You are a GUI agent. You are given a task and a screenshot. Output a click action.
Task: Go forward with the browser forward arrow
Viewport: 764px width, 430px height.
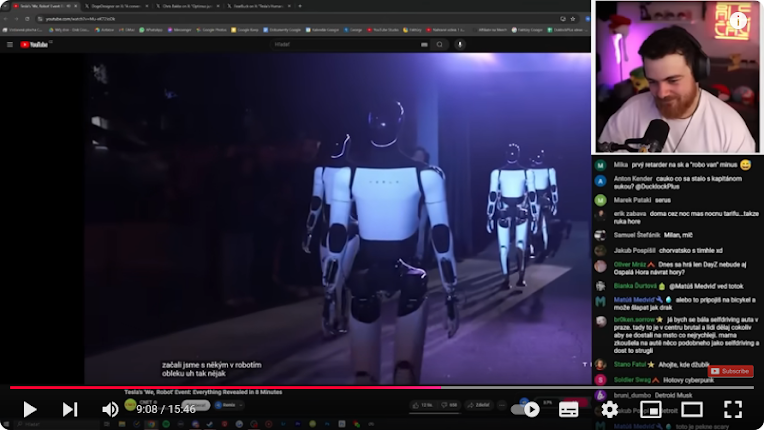tap(16, 19)
